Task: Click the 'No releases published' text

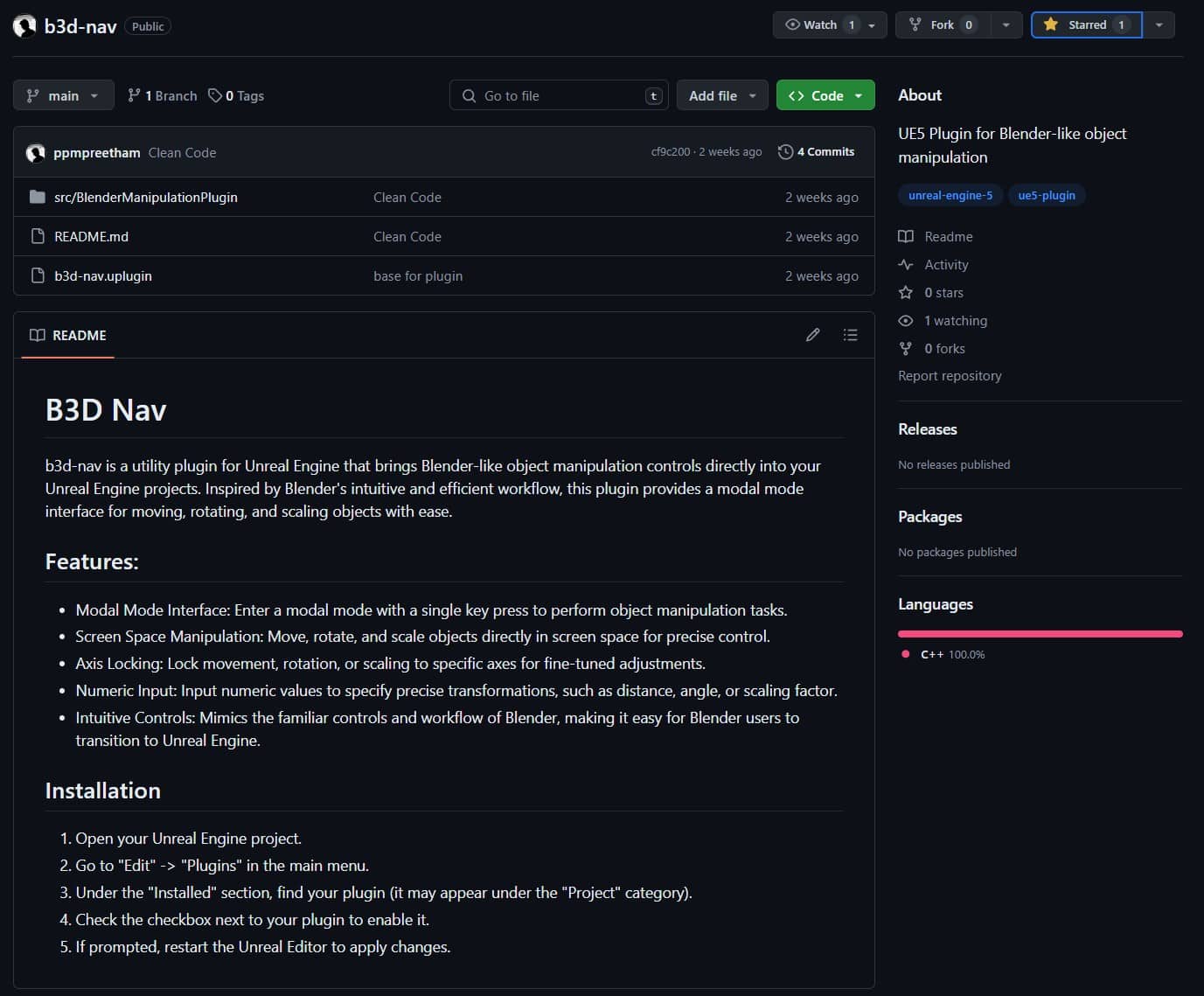Action: click(x=954, y=464)
